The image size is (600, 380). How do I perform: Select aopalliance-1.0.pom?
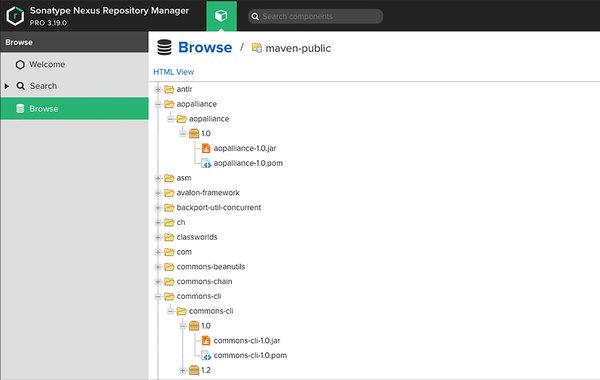tap(248, 163)
